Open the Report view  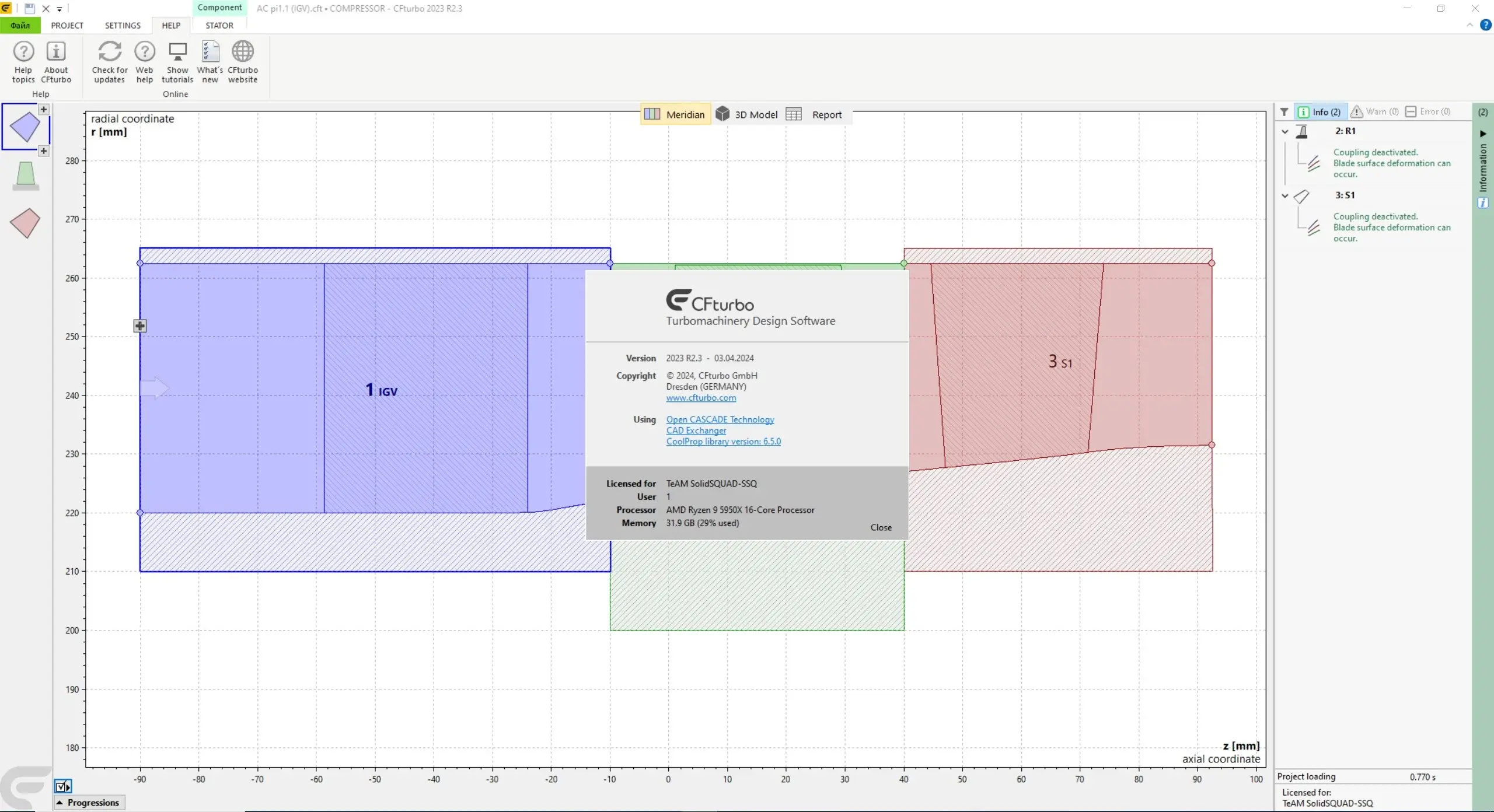click(815, 114)
